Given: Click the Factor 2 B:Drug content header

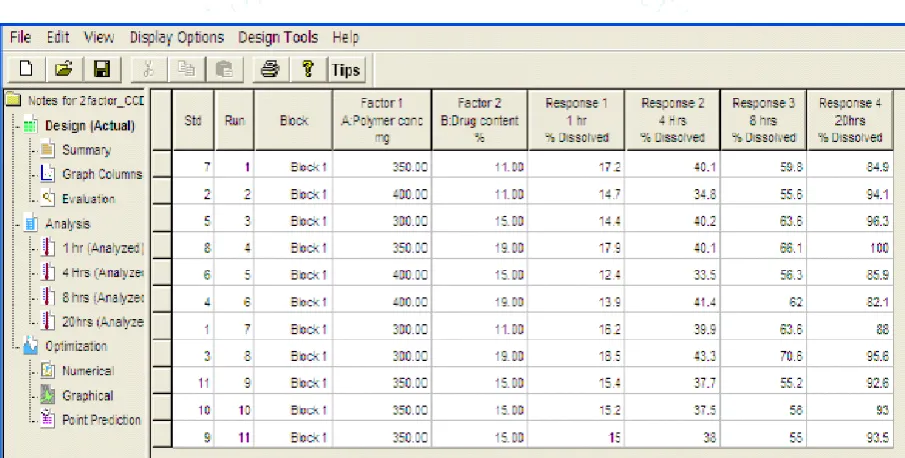Looking at the screenshot, I should pyautogui.click(x=479, y=120).
